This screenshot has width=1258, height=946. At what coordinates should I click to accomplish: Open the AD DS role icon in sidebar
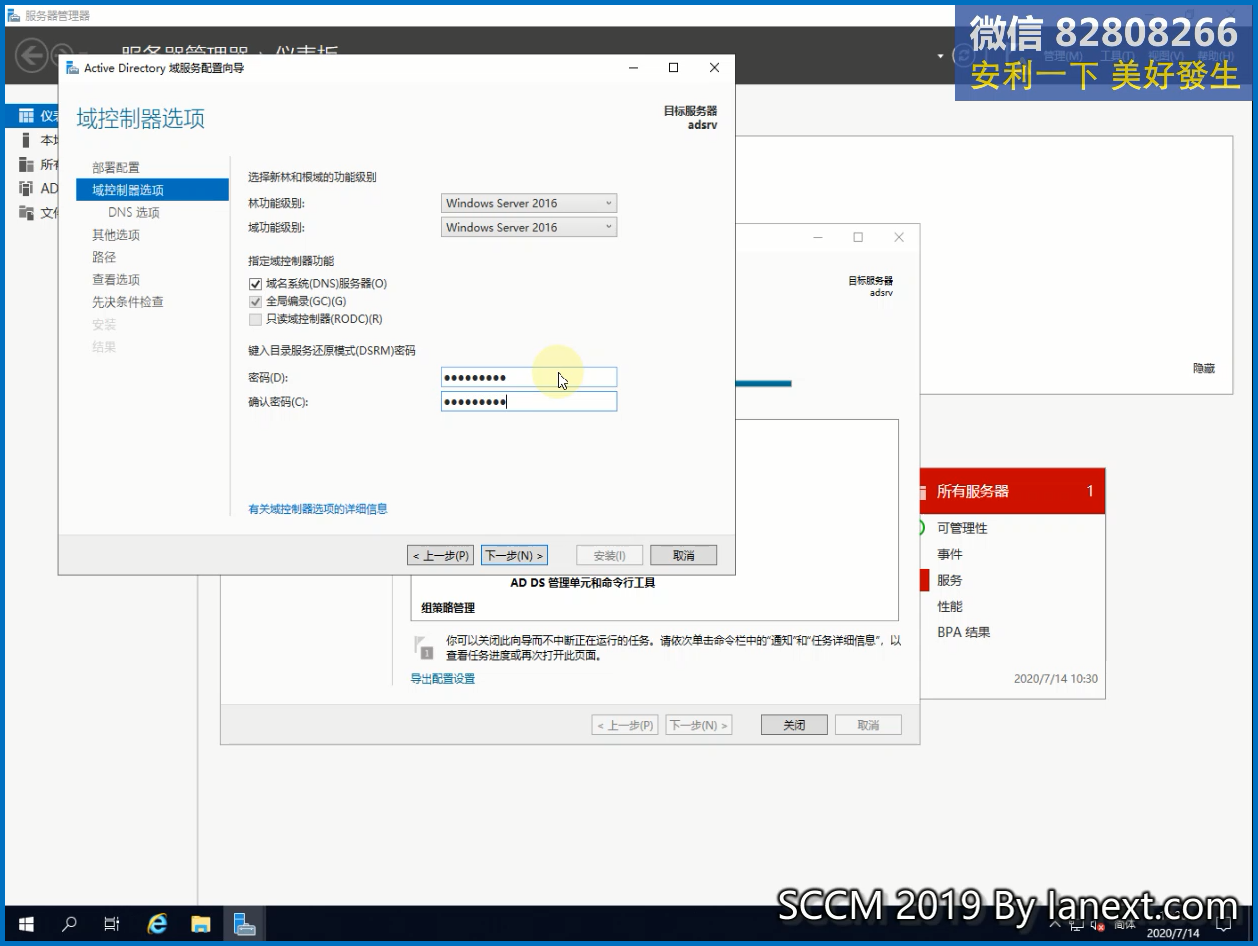(x=26, y=188)
